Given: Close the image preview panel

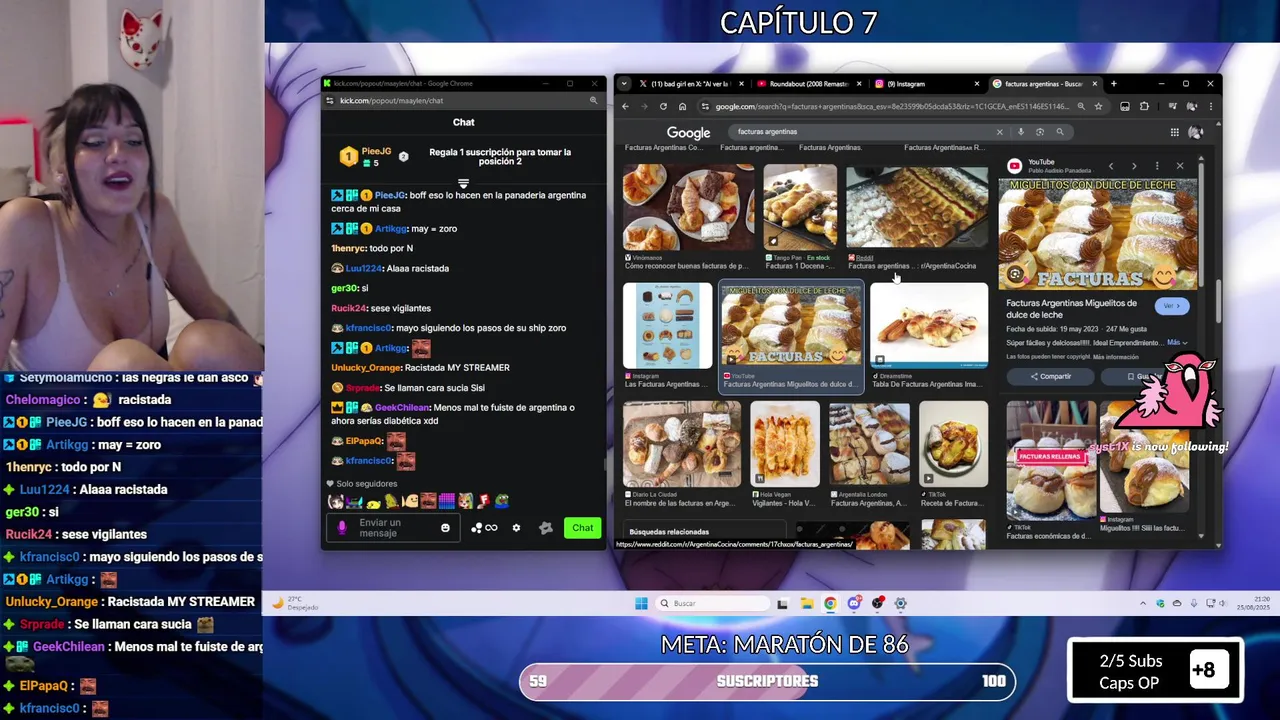Looking at the screenshot, I should [1180, 166].
